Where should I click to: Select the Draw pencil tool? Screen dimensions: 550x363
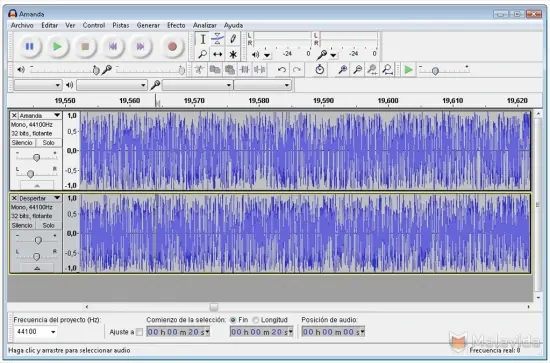point(233,39)
